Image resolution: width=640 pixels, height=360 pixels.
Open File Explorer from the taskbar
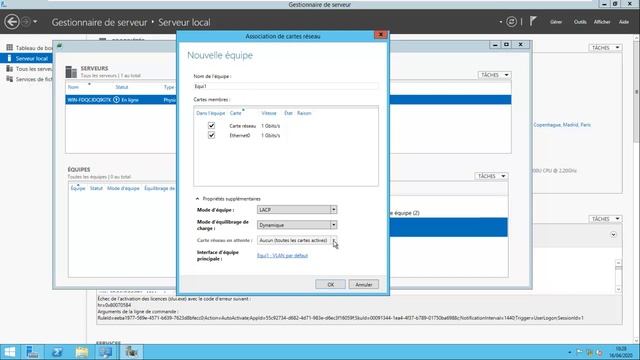point(82,352)
